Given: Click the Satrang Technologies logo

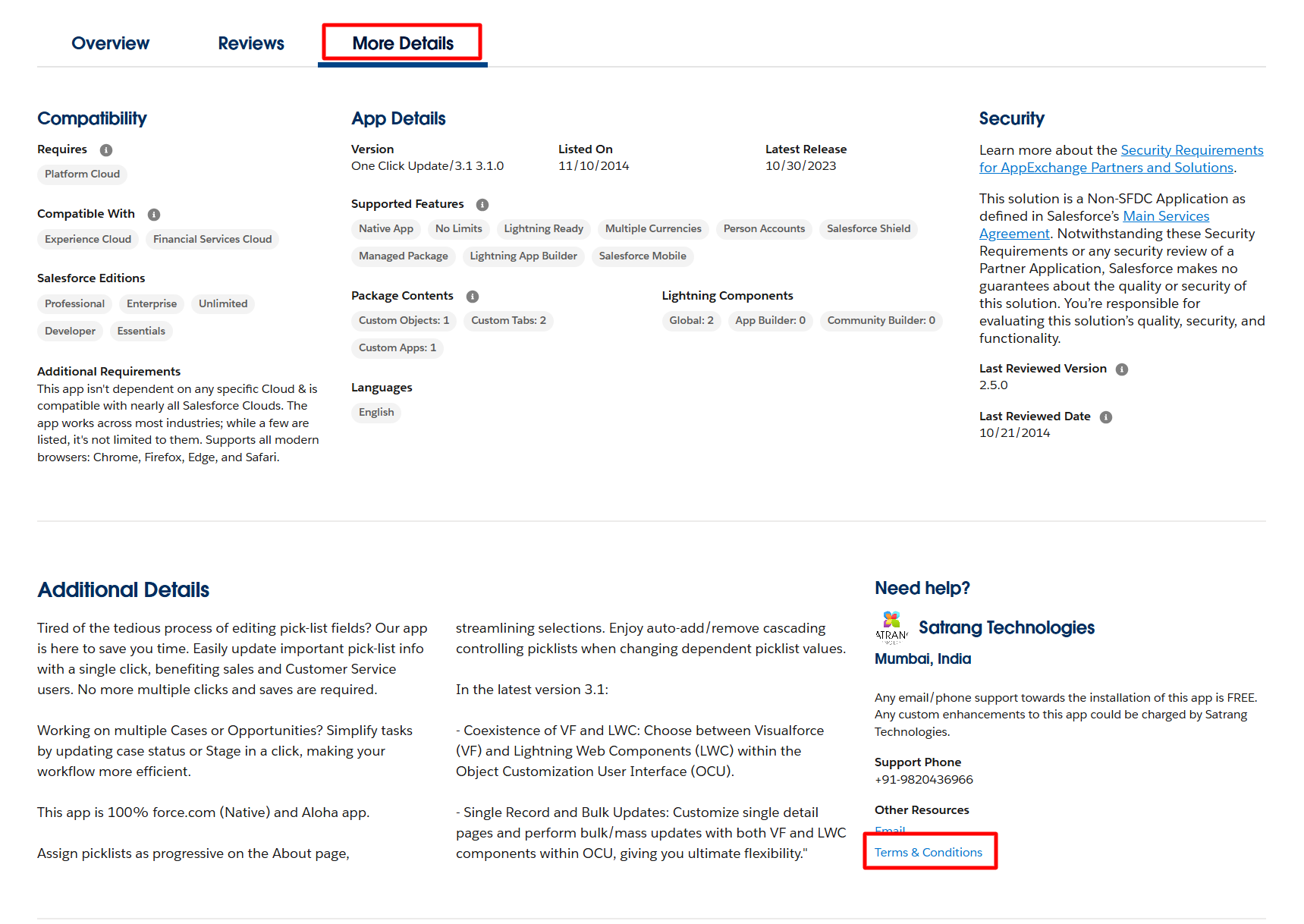Looking at the screenshot, I should click(x=891, y=627).
